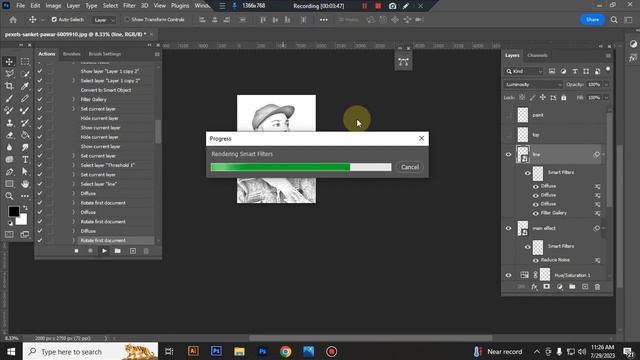Create new action in Actions panel
Viewport: 640px width, 360px height.
coord(133,251)
